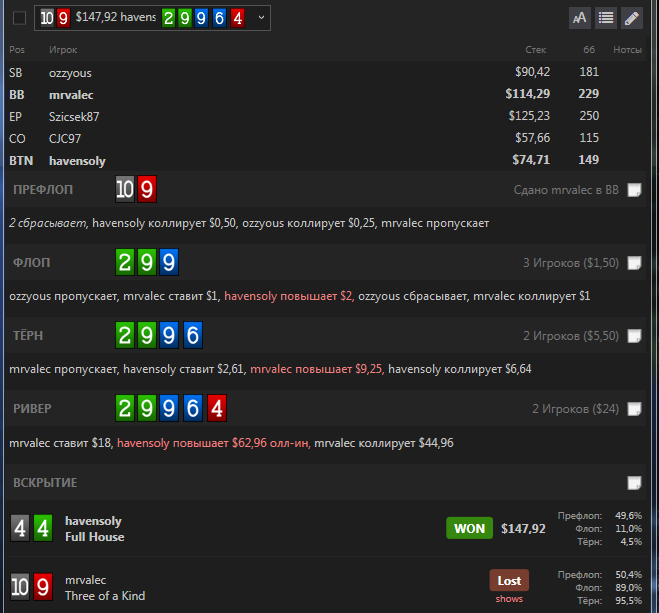Viewport: 659px width, 613px height.
Task: Open the hand selector showing $147,92
Action: (x=152, y=18)
